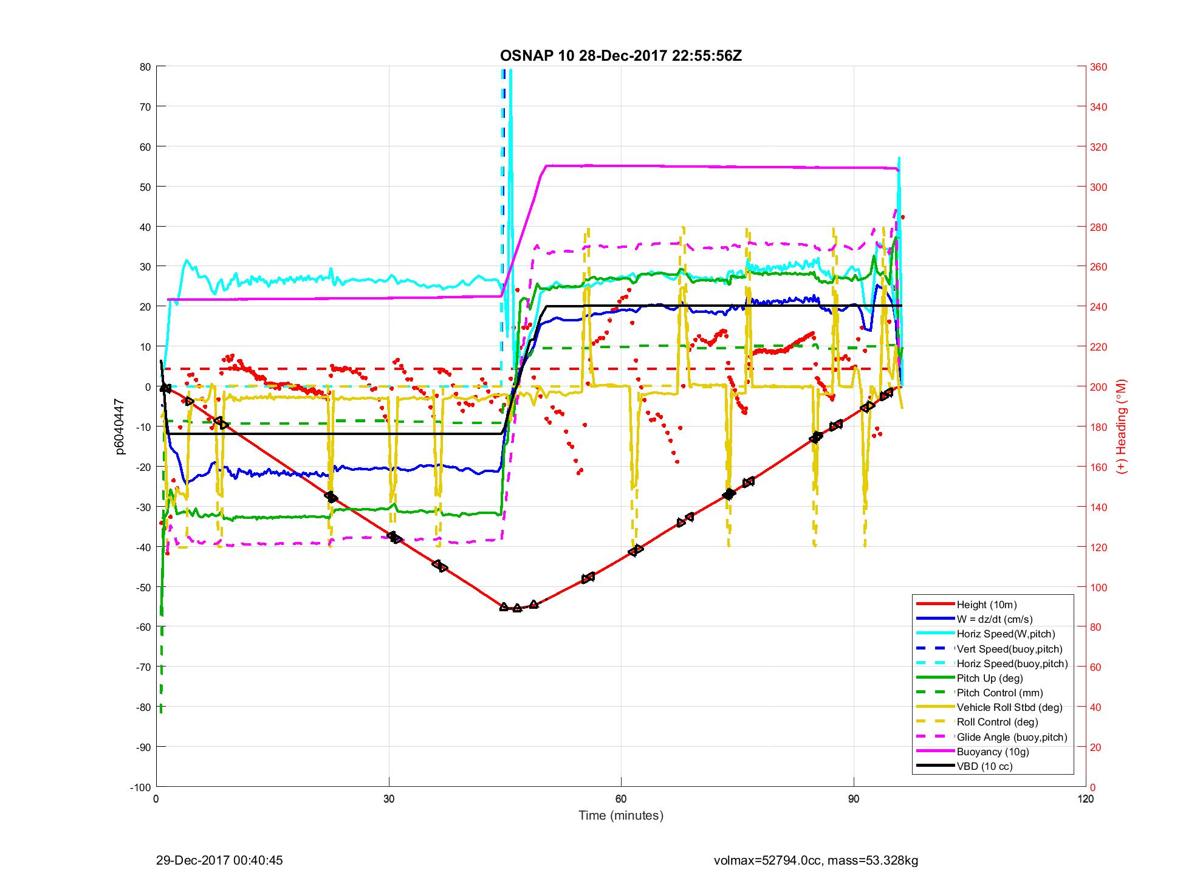Image resolution: width=1200 pixels, height=885 pixels.
Task: Click the -40 tick label
Action: click(142, 547)
